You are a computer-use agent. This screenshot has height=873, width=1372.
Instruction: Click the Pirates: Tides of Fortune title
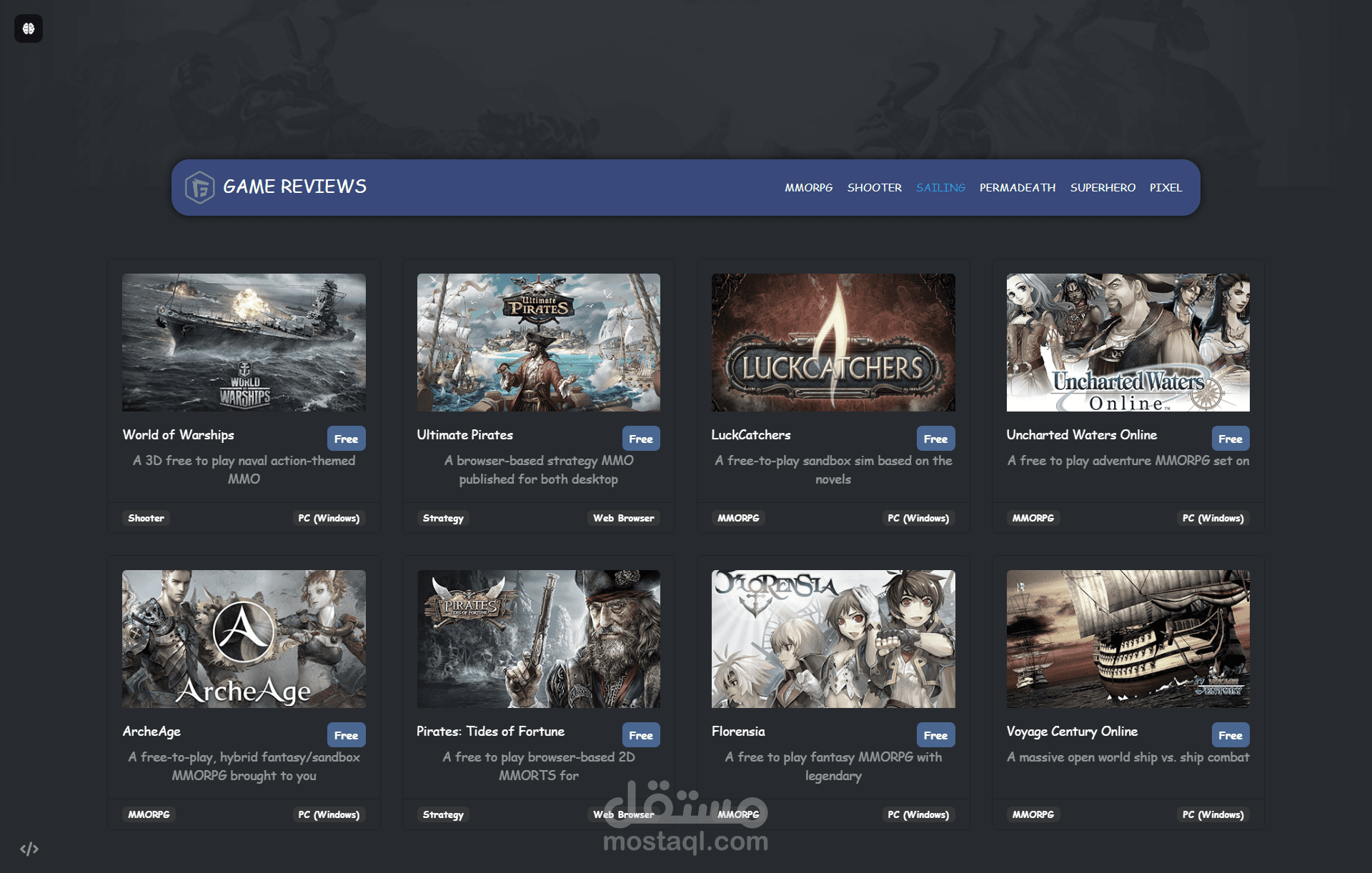click(x=490, y=731)
